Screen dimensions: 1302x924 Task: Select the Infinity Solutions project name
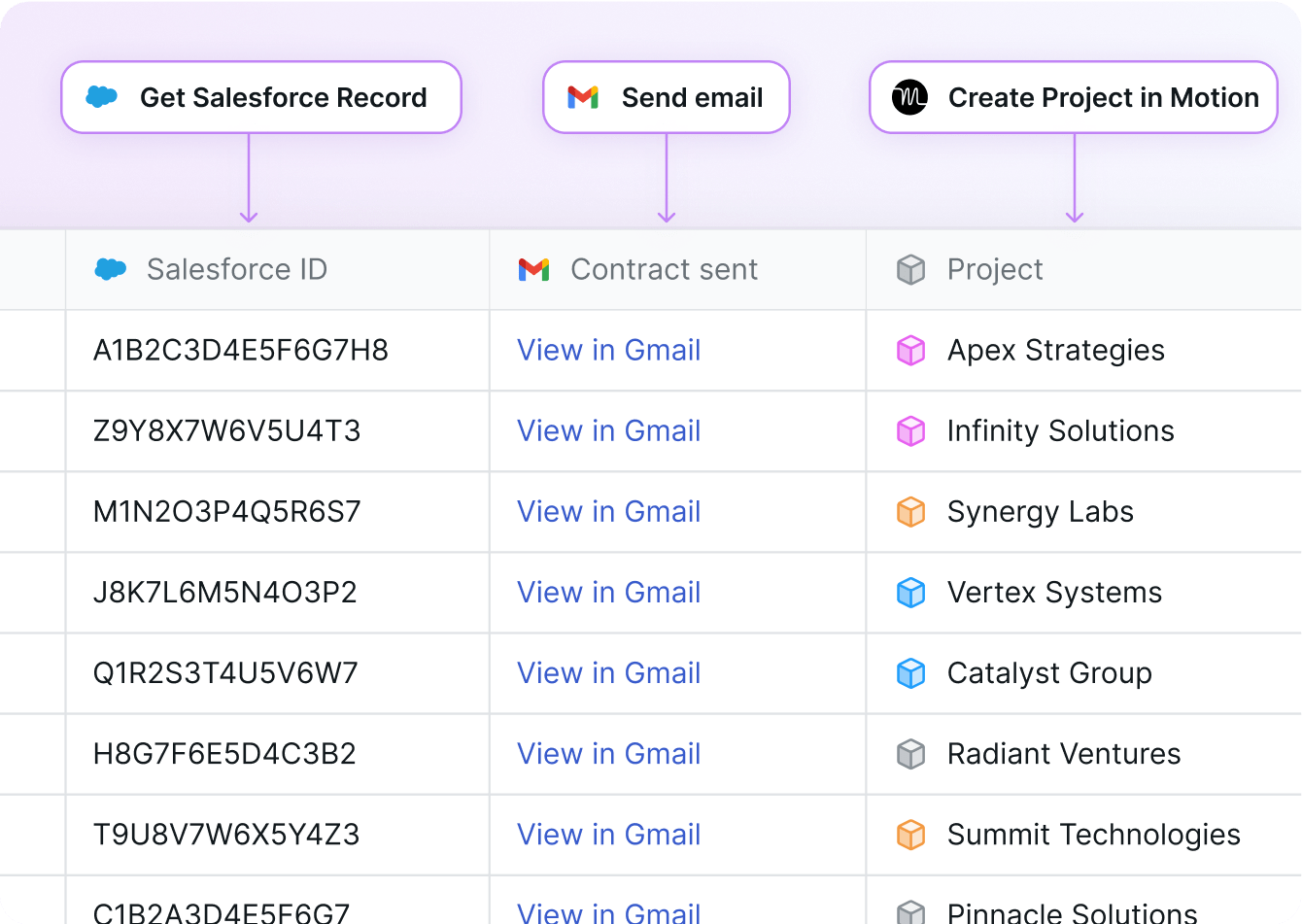[1061, 430]
